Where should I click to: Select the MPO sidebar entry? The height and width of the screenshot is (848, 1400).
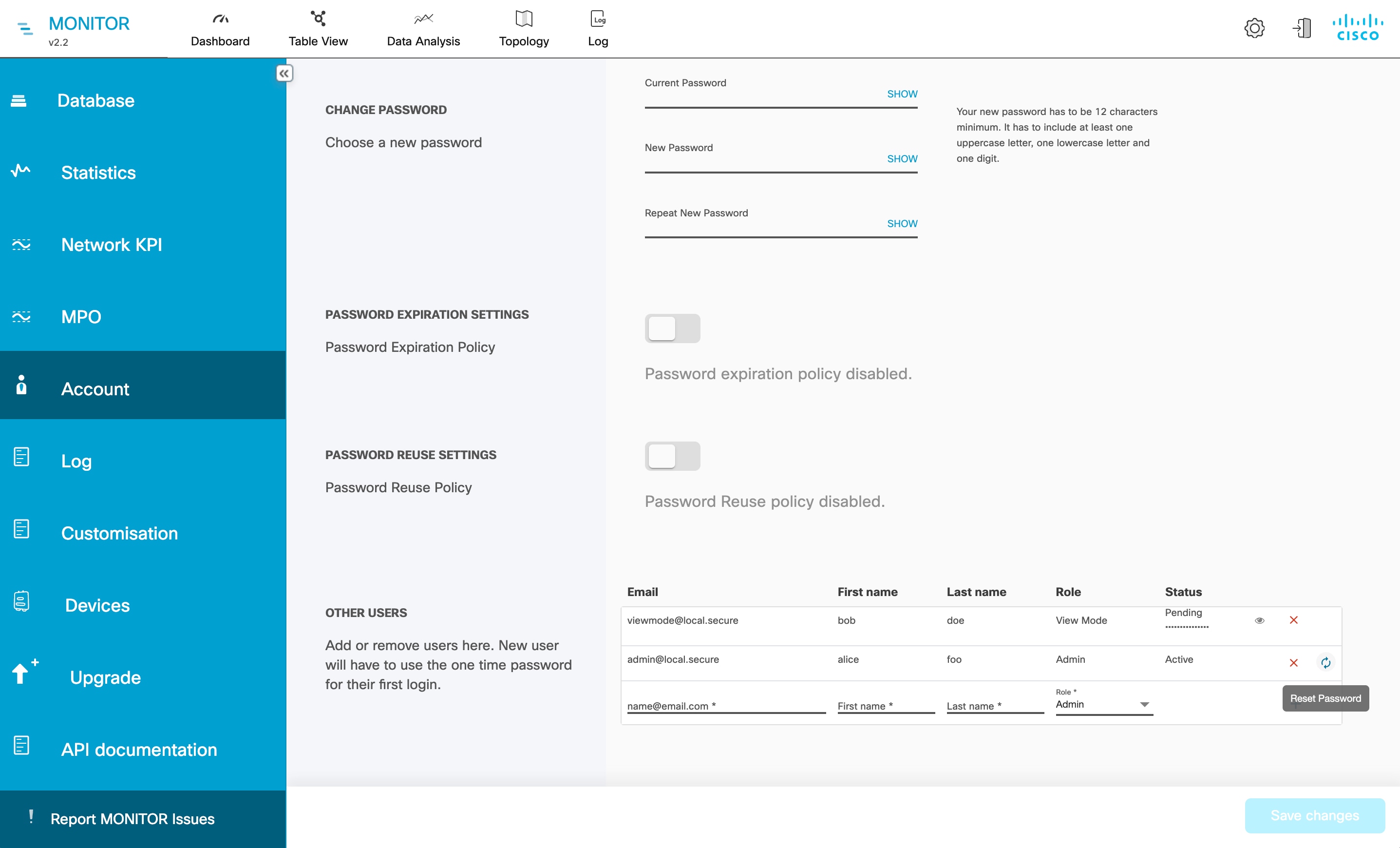click(x=81, y=317)
